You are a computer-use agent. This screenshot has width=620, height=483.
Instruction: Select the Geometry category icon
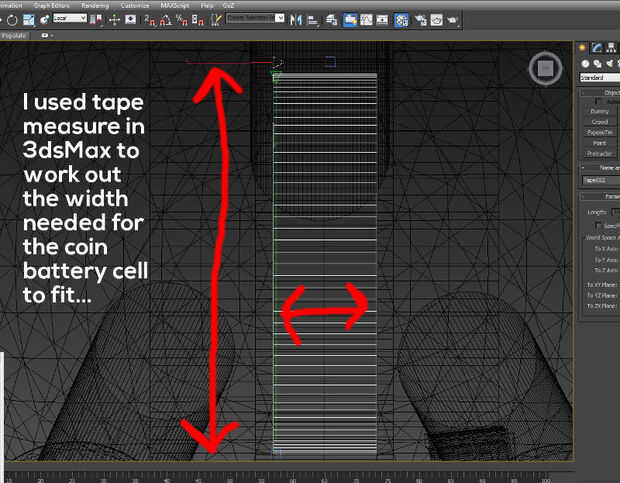pos(585,64)
